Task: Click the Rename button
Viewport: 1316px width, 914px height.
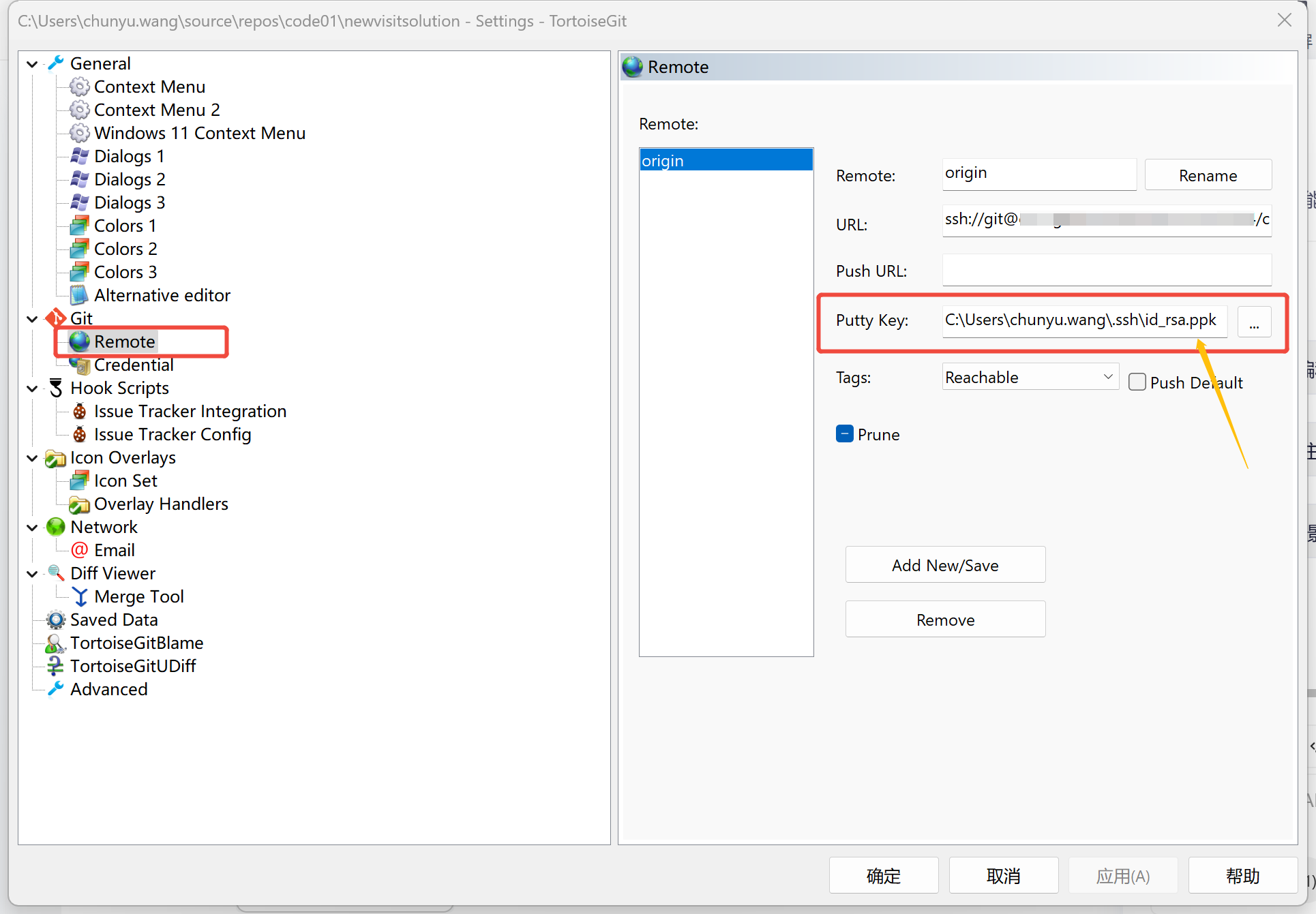Action: pos(1208,175)
